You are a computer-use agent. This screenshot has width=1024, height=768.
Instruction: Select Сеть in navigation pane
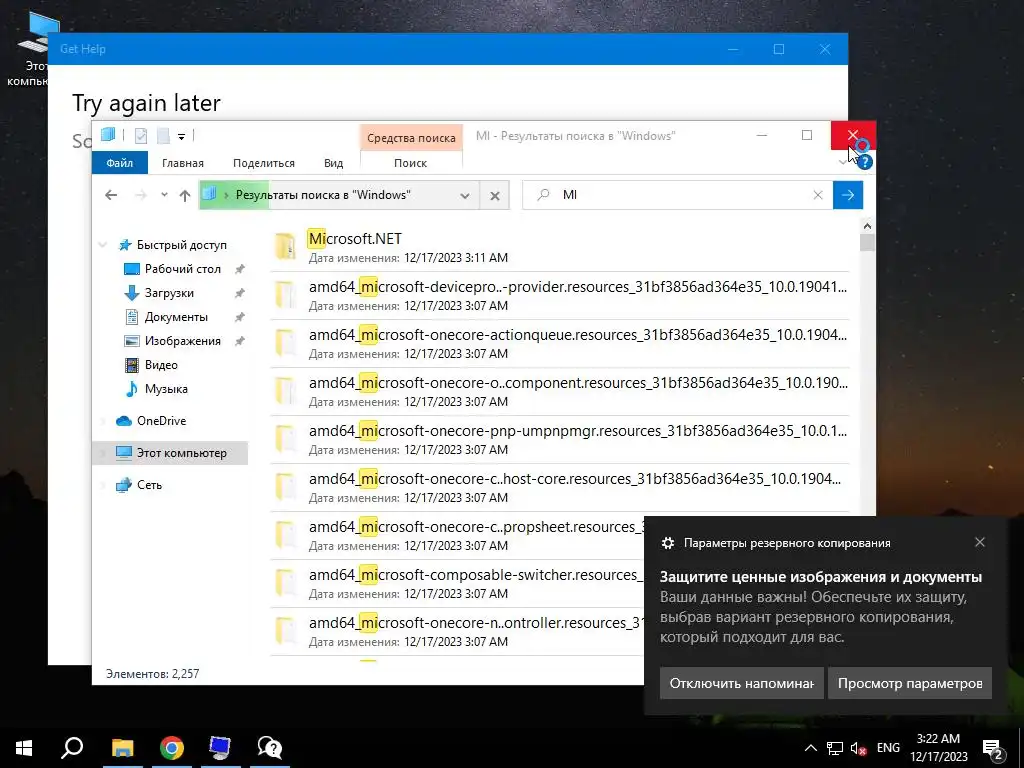(x=149, y=485)
